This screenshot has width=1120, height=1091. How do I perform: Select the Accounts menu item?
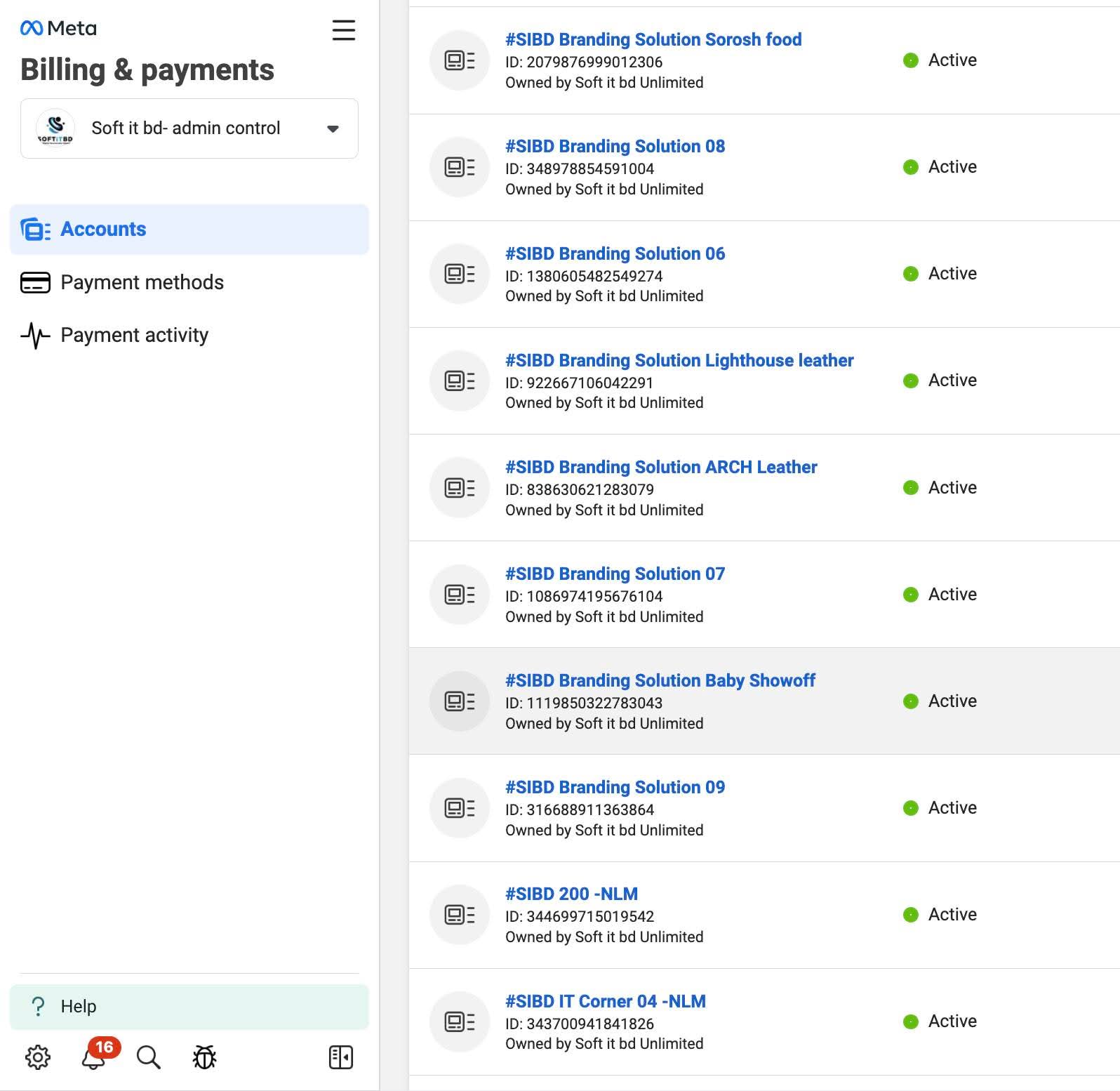click(189, 229)
